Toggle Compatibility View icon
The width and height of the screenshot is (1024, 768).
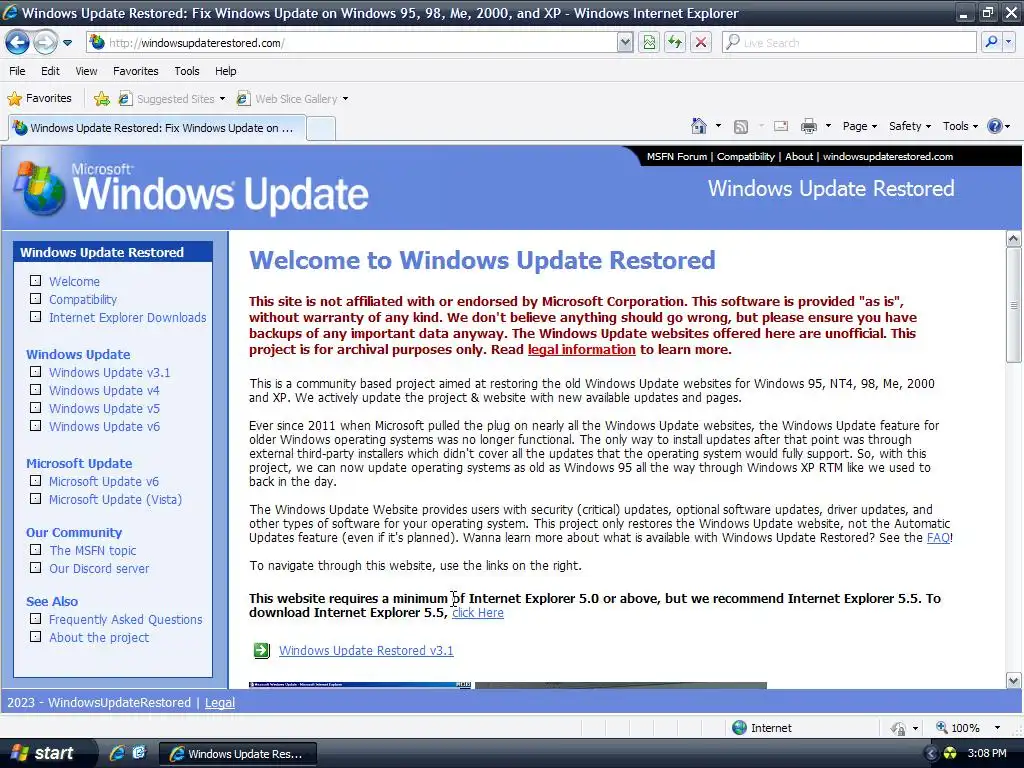coord(649,43)
